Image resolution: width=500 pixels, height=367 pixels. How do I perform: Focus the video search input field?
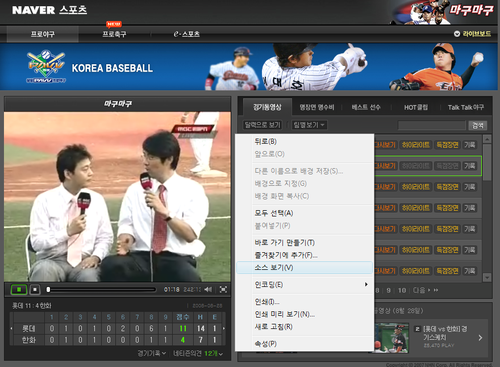pyautogui.click(x=432, y=125)
